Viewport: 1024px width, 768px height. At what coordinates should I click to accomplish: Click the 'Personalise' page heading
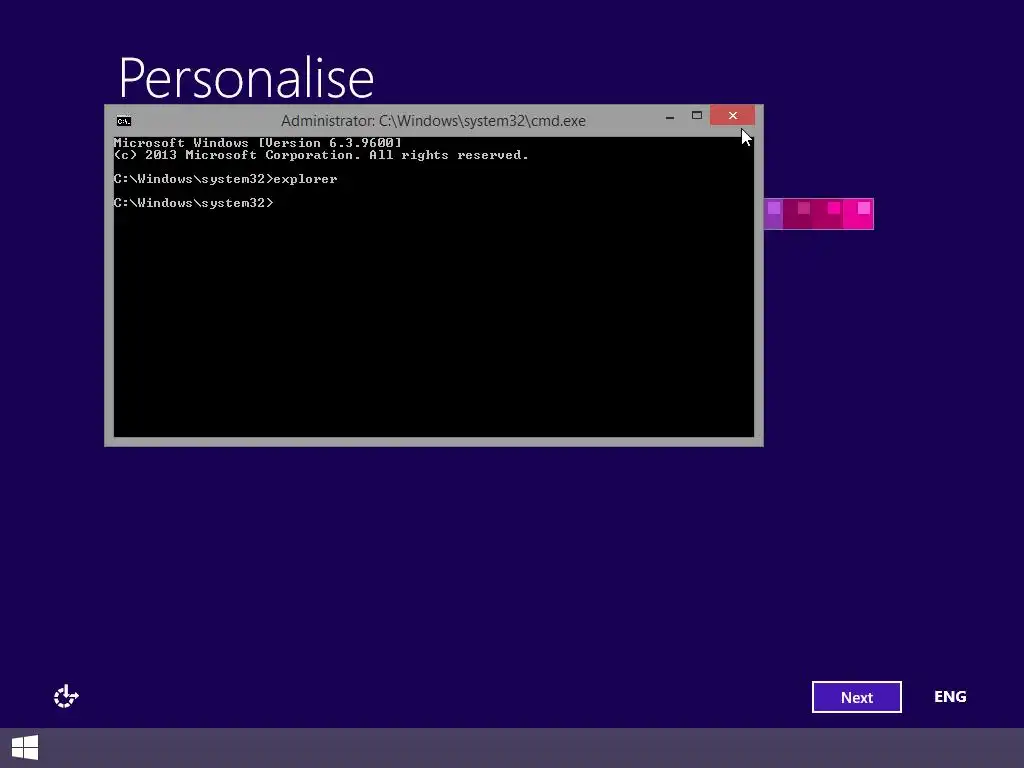point(246,78)
